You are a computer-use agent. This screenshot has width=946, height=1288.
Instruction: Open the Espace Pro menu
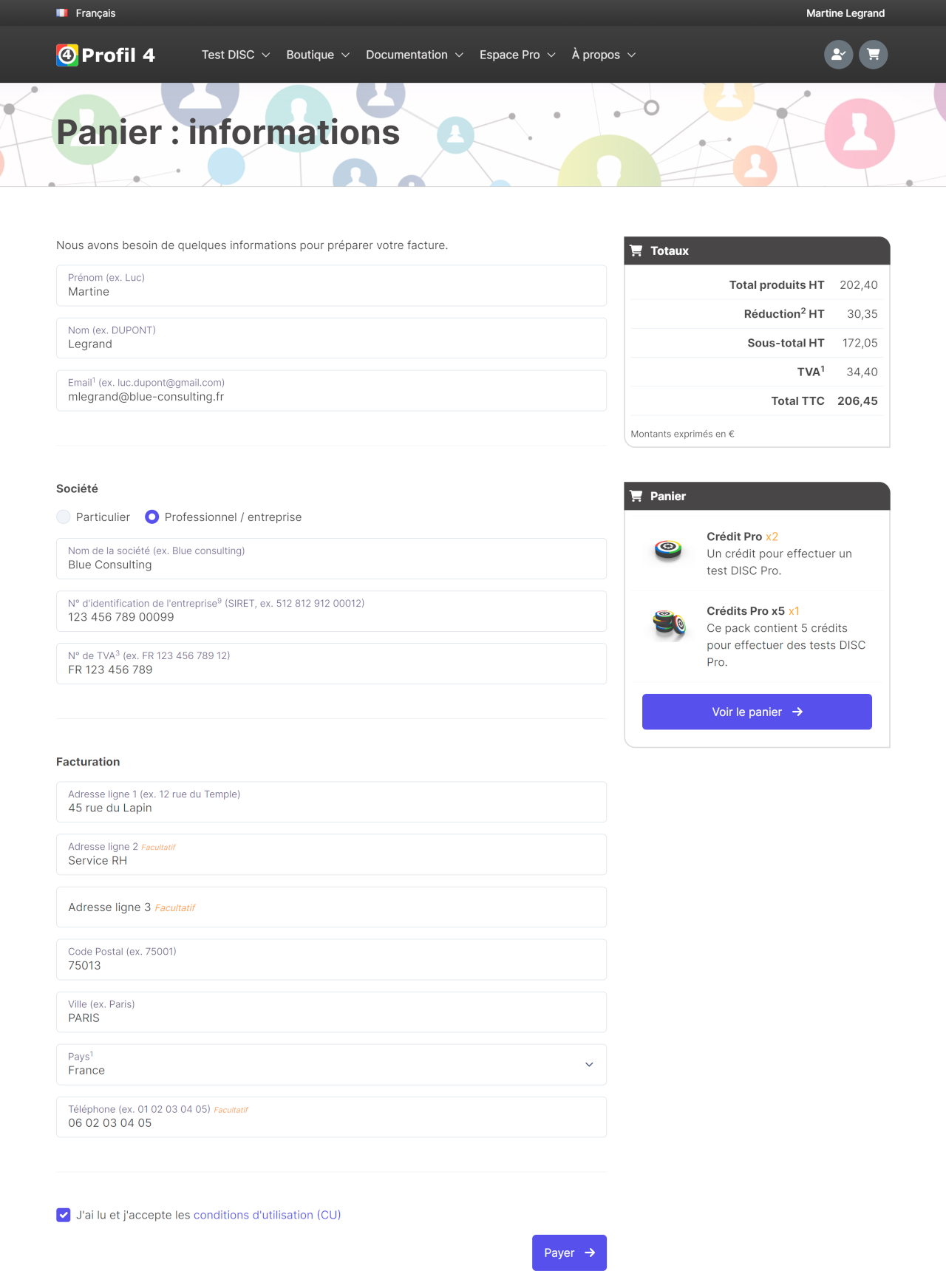coord(517,55)
